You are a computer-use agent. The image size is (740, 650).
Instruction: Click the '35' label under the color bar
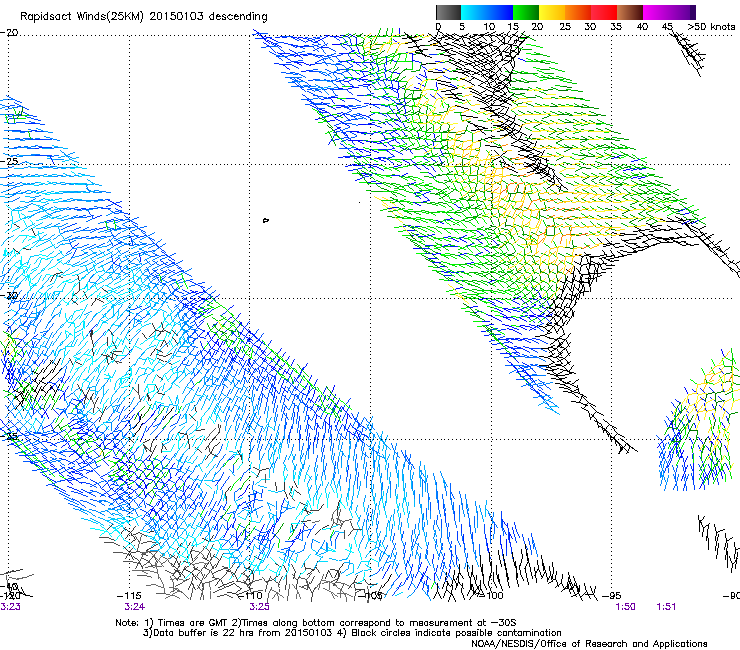pyautogui.click(x=616, y=27)
